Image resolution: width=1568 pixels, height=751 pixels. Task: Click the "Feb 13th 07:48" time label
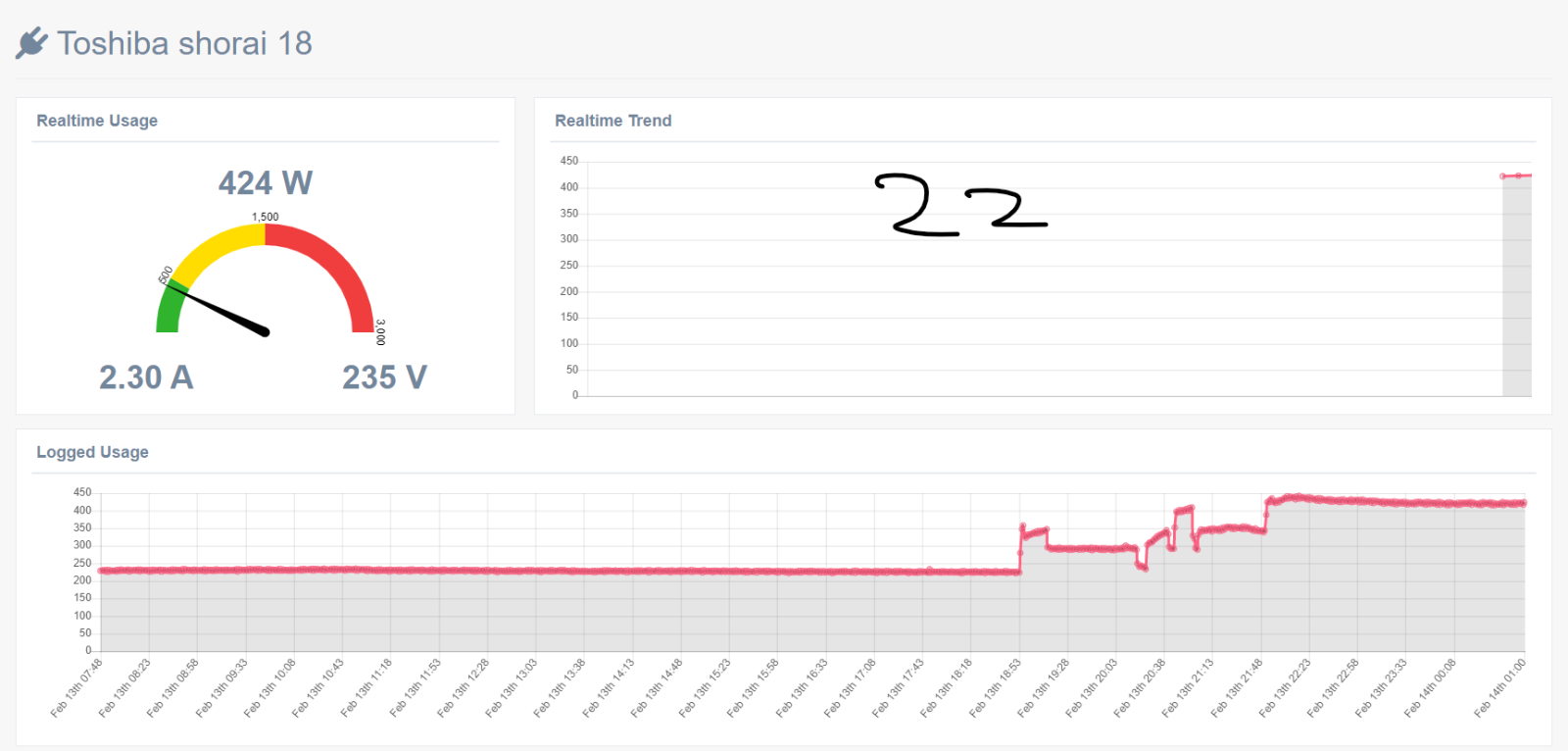click(x=76, y=688)
